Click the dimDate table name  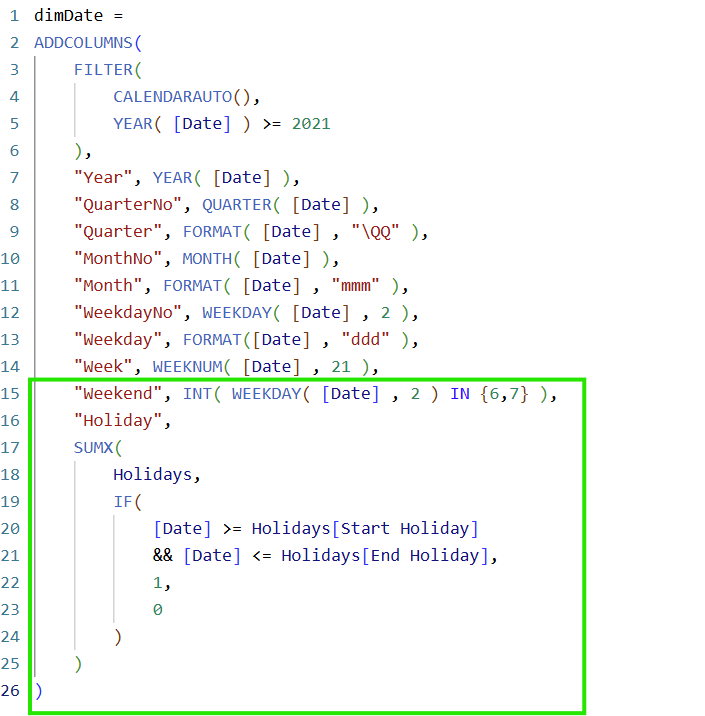68,16
